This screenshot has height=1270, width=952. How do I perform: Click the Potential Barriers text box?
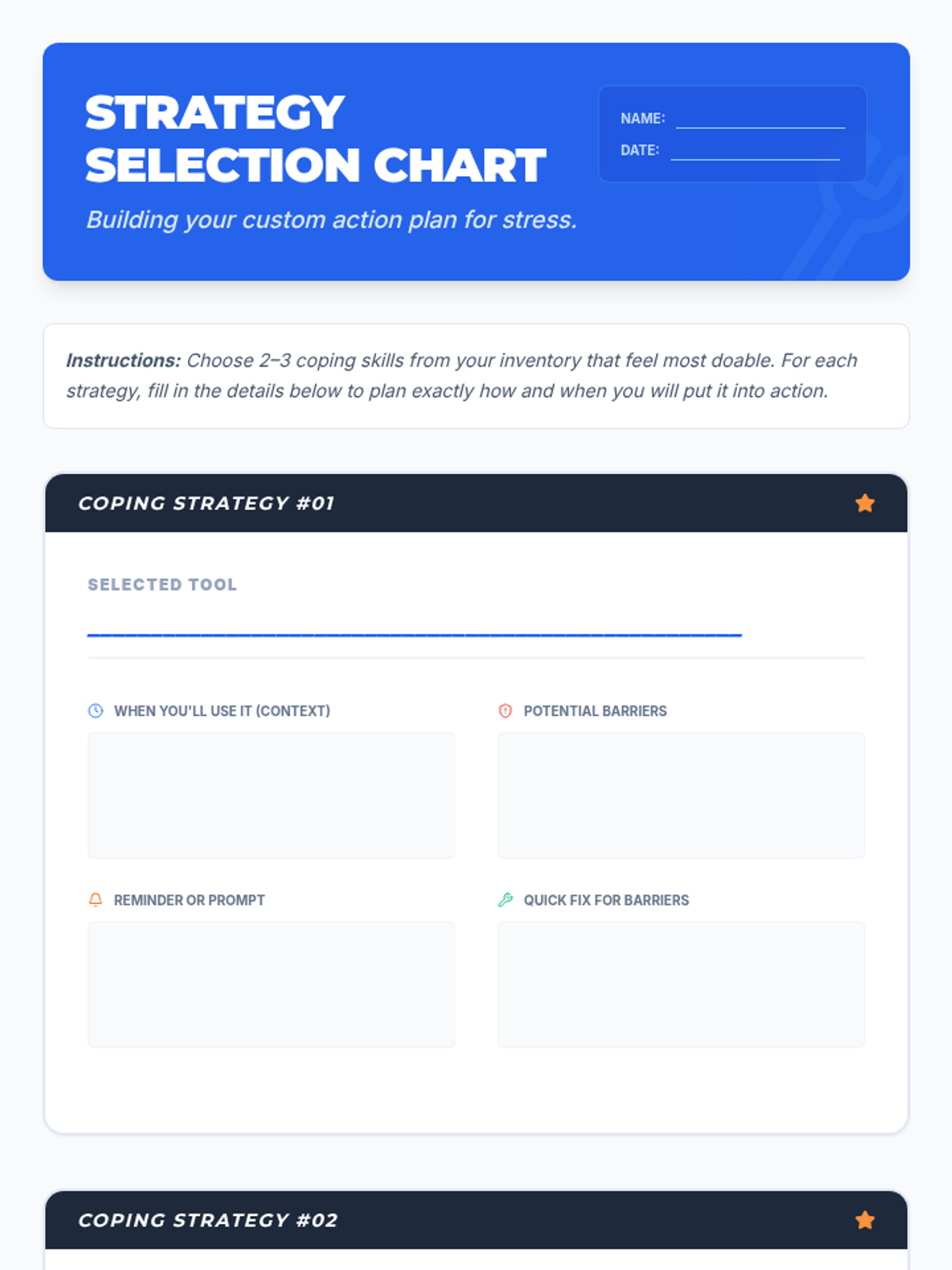681,795
